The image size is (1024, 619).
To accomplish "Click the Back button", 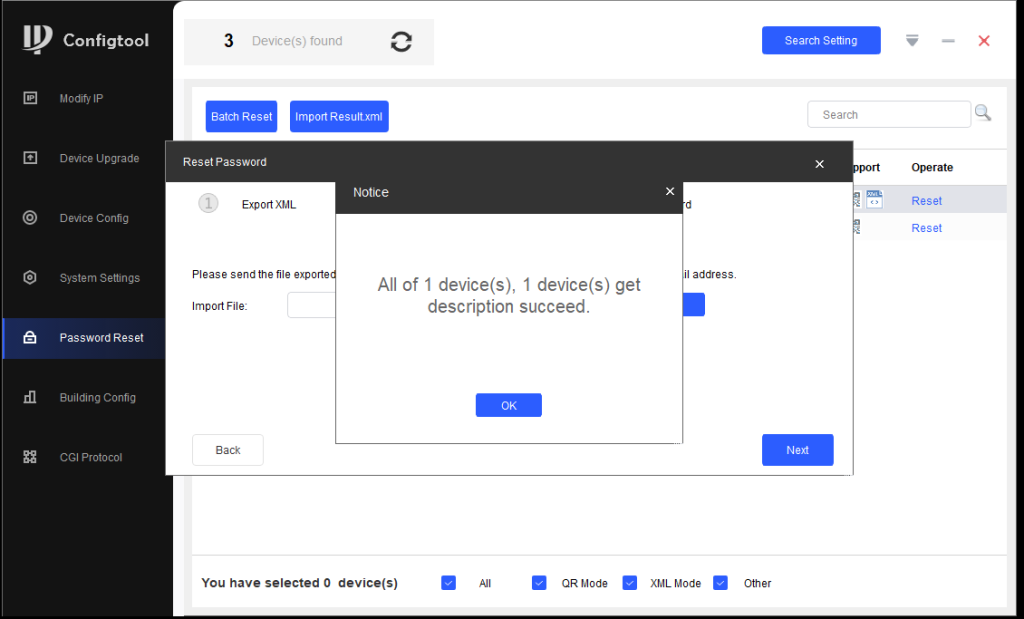I will click(228, 450).
